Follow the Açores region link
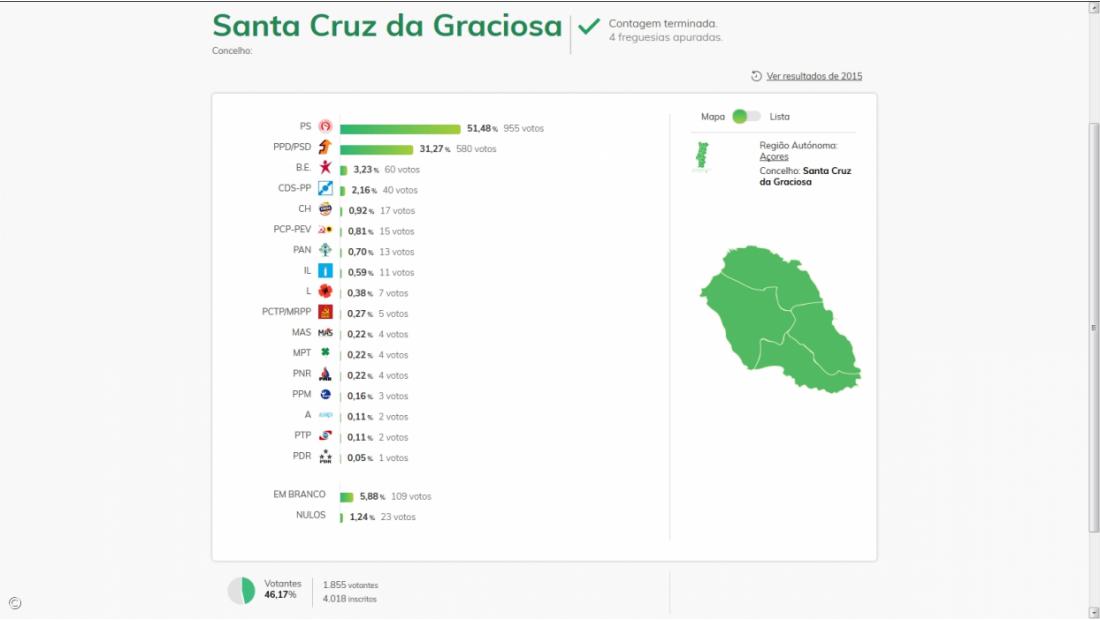This screenshot has height=620, width=1100. coord(773,157)
